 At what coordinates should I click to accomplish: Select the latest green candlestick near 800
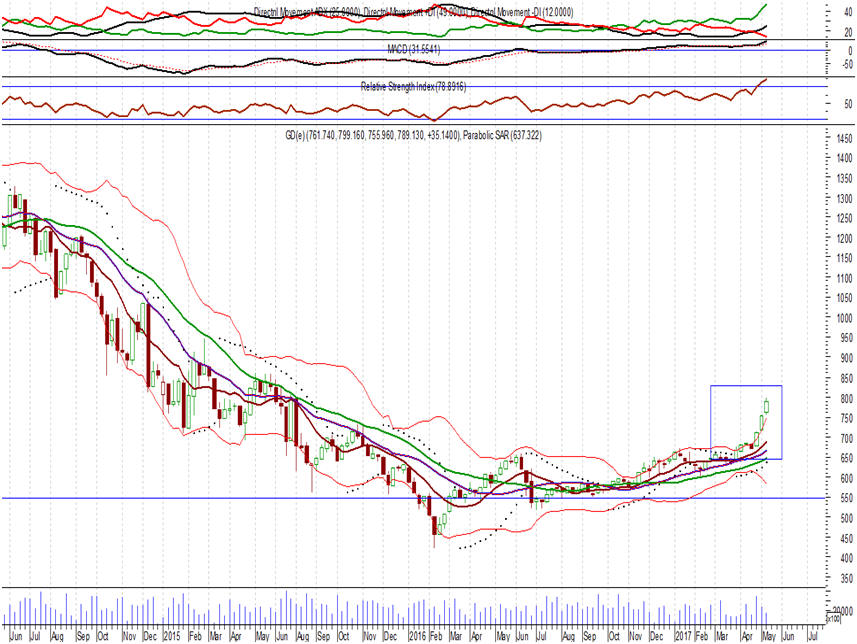[x=767, y=405]
